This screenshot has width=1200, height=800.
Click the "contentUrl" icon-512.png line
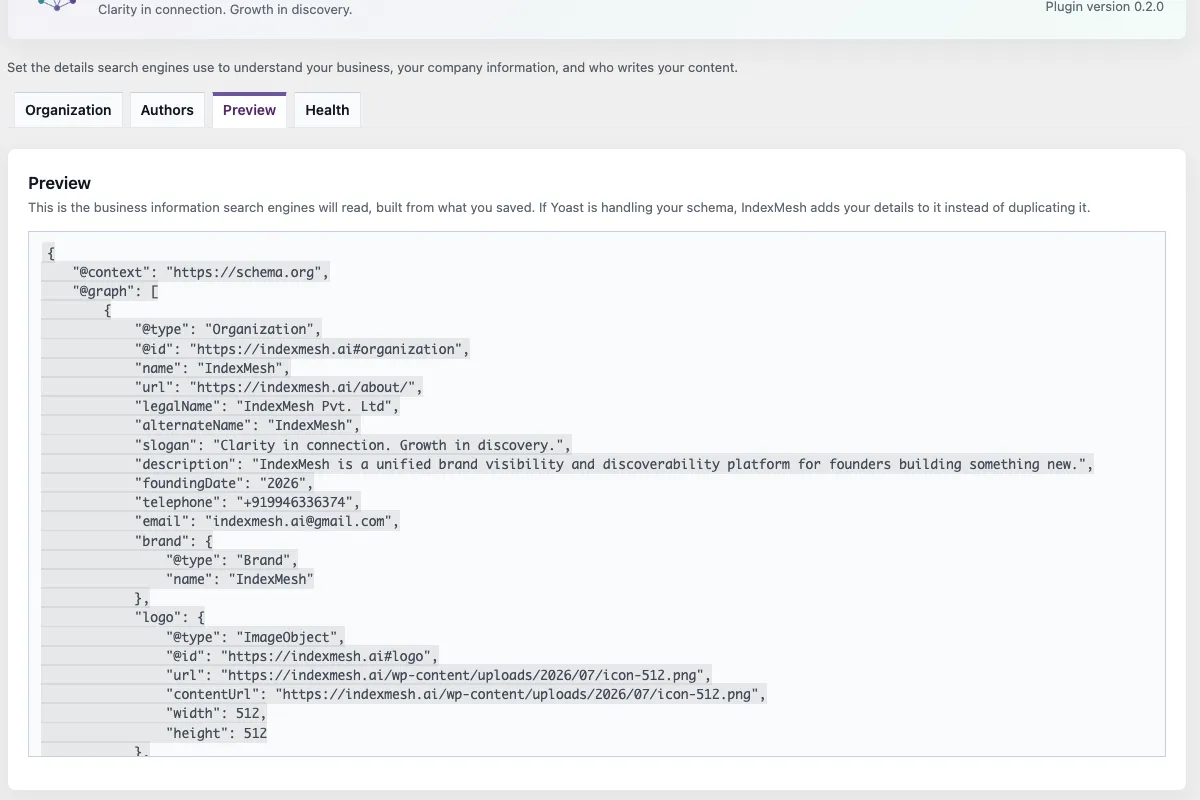466,694
